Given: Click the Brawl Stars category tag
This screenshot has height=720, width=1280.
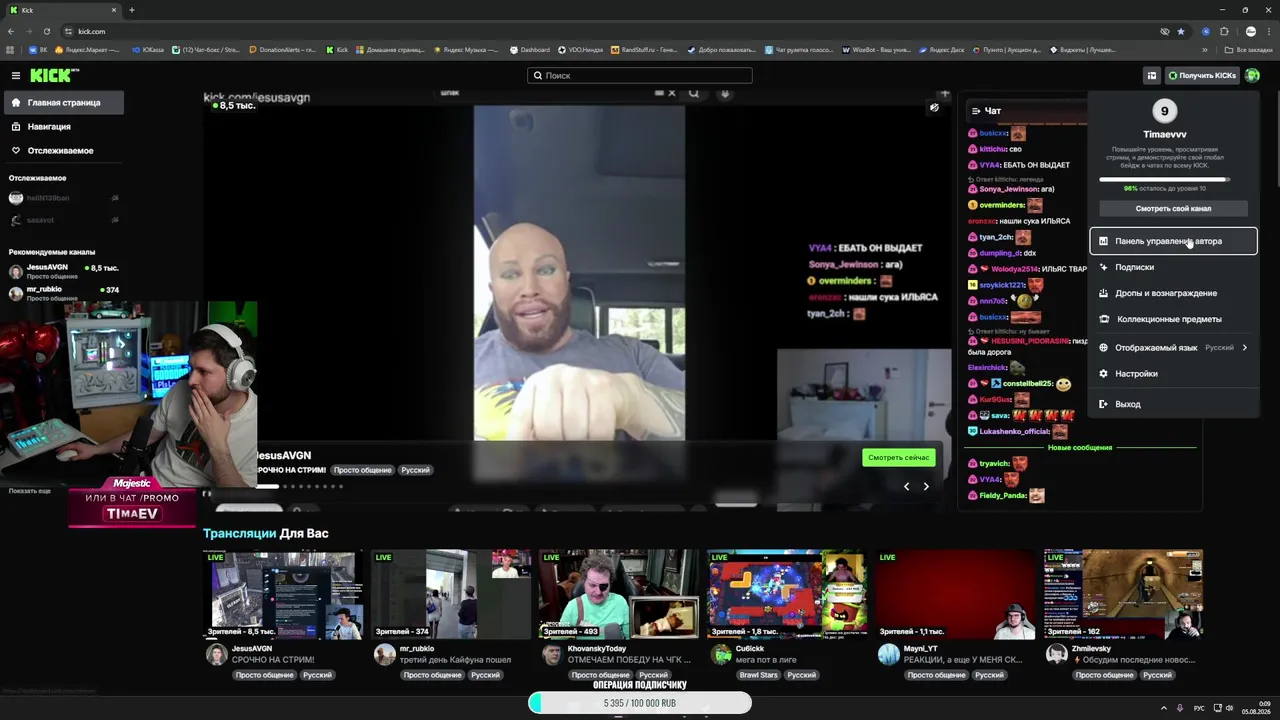Looking at the screenshot, I should (758, 675).
